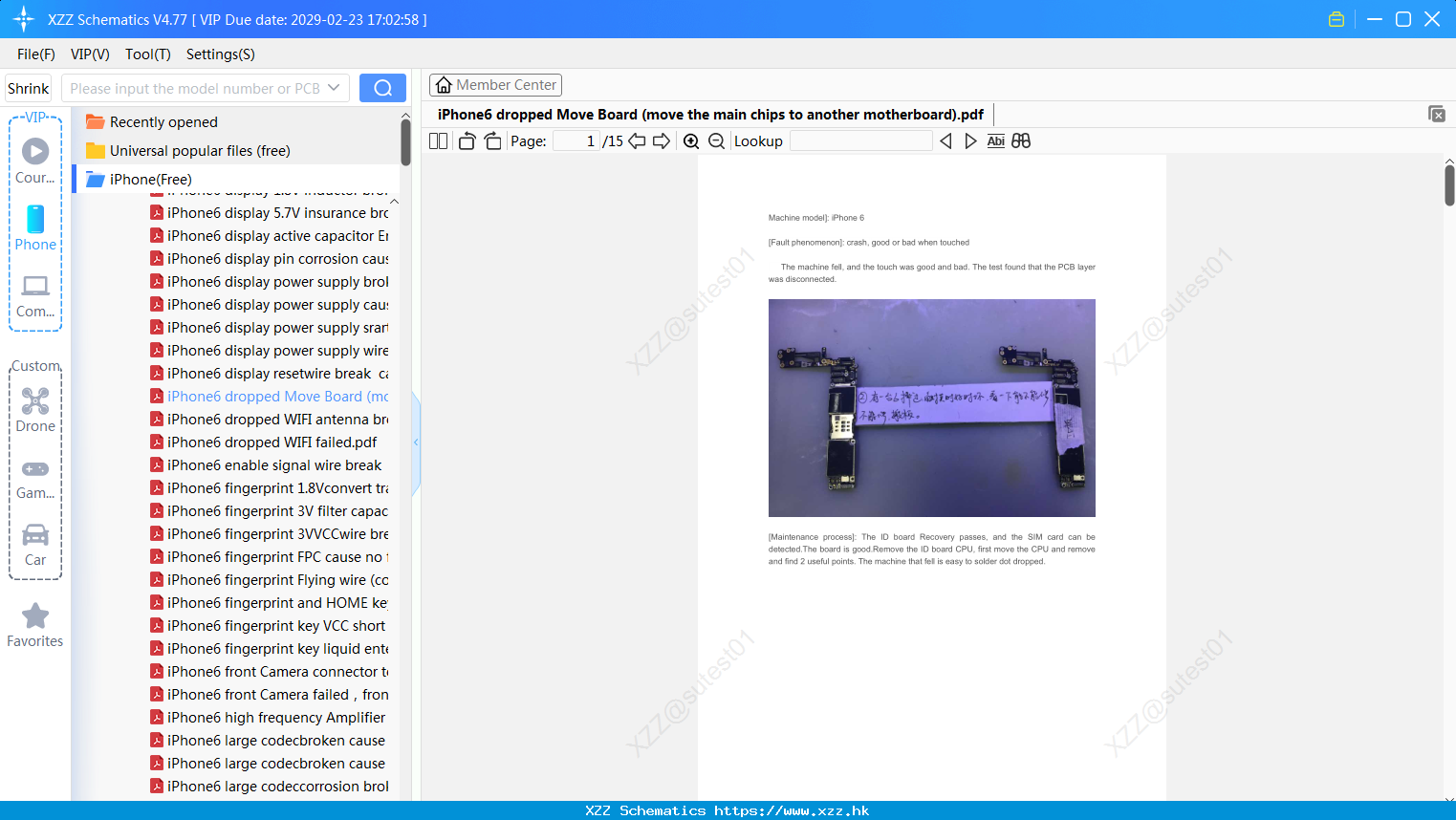
Task: Expand Universal popular files (free) folder
Action: point(188,150)
